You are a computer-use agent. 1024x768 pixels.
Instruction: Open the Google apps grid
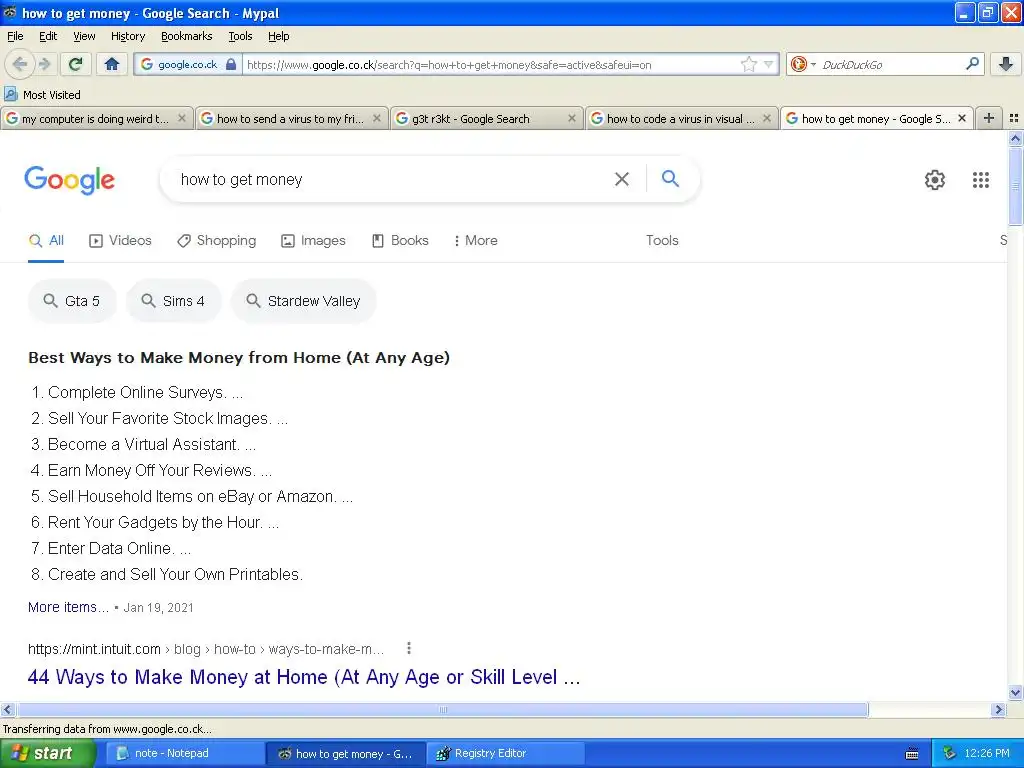[x=980, y=180]
